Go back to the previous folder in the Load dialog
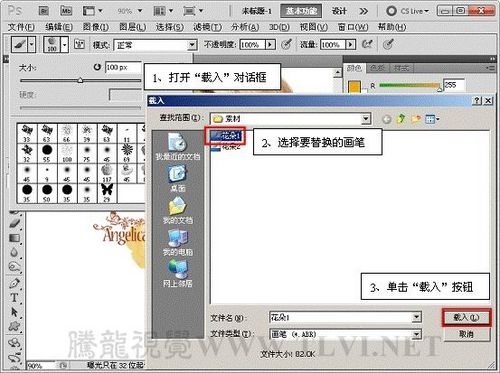500x373 pixels. pyautogui.click(x=387, y=119)
